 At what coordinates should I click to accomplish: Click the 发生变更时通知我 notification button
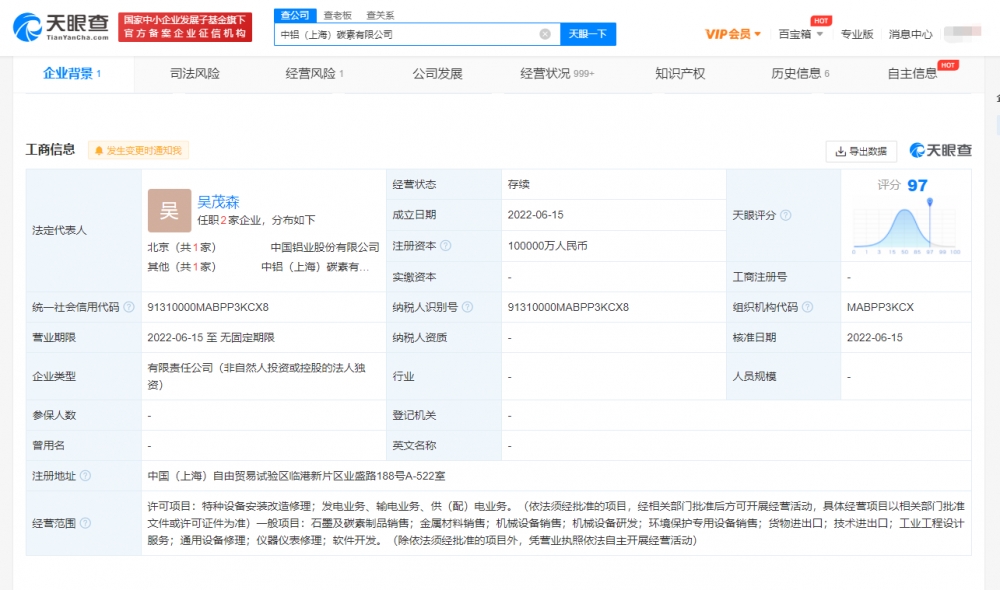[138, 151]
